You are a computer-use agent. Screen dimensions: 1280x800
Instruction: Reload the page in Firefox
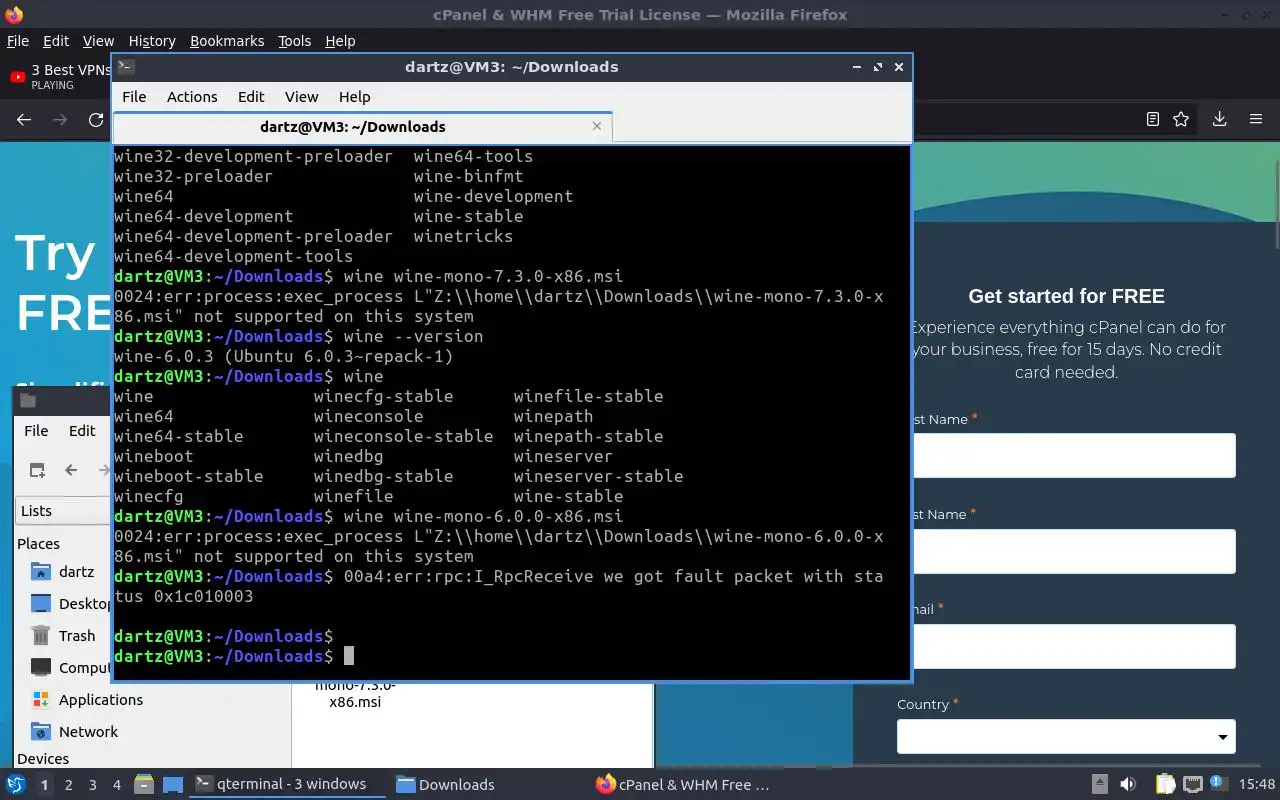point(96,119)
